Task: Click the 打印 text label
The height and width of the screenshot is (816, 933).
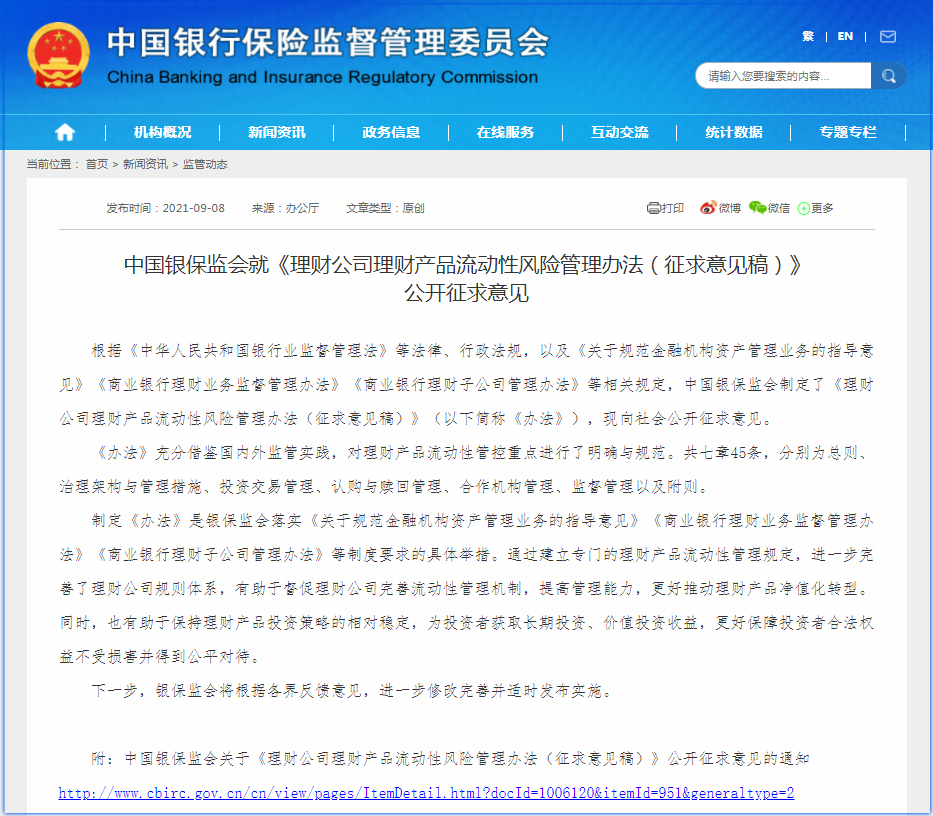Action: coord(672,208)
